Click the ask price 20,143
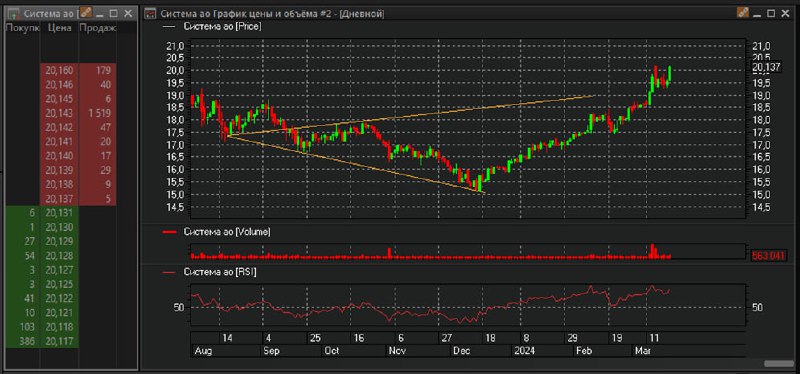Screen dimensions: 800x374 59,113
